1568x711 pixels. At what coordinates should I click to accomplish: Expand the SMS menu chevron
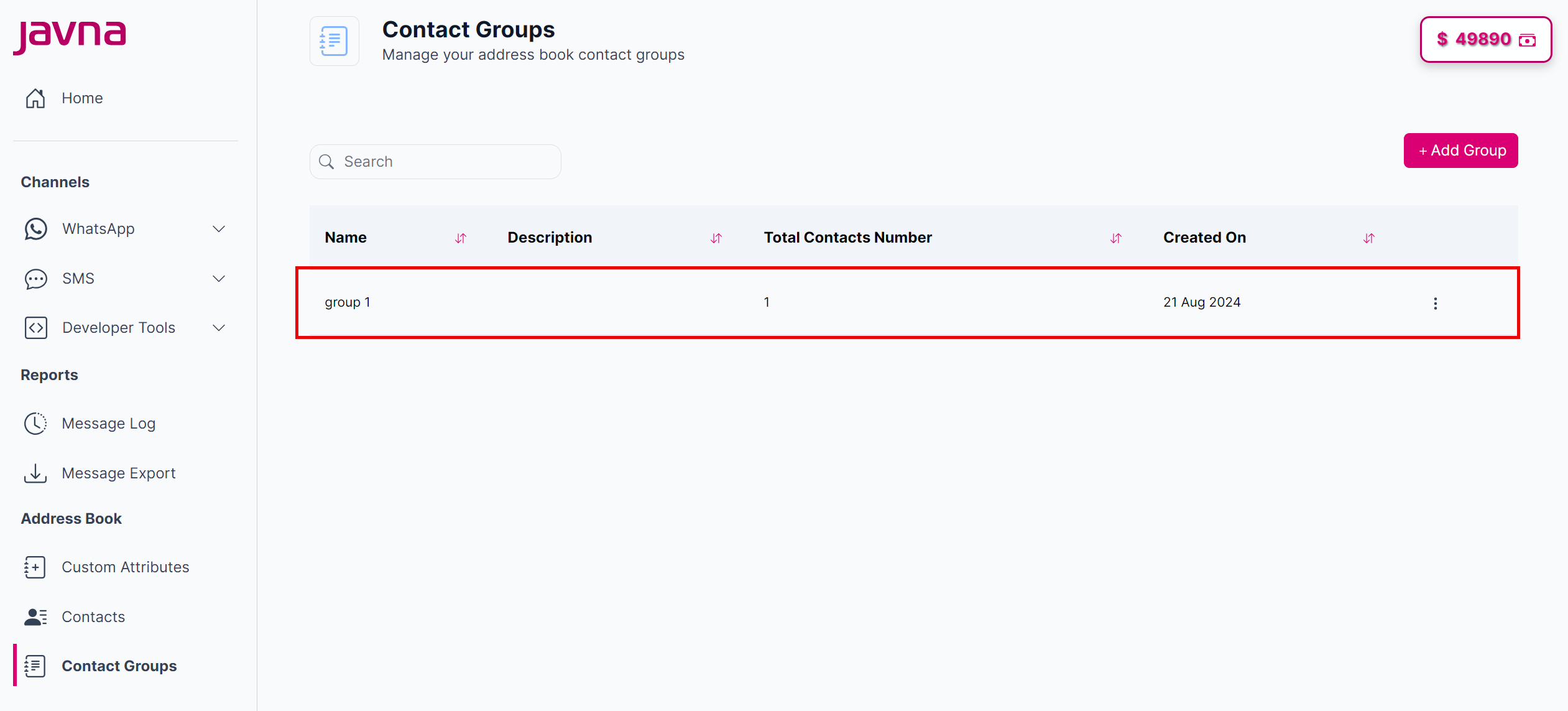click(219, 278)
